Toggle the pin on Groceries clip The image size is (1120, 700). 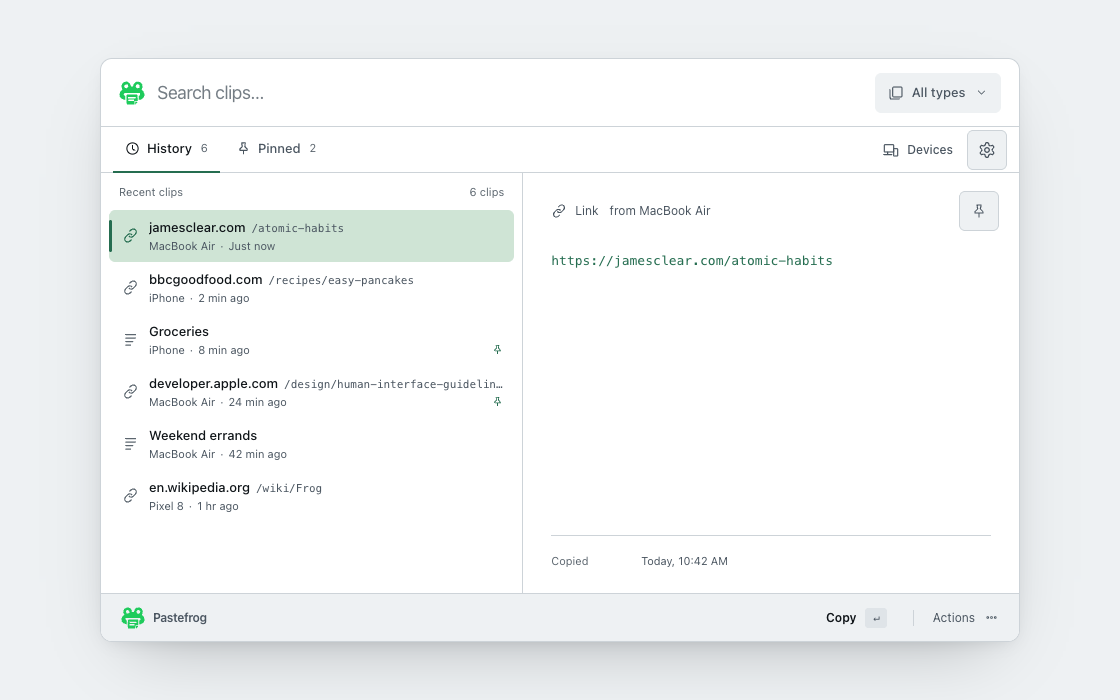[498, 349]
